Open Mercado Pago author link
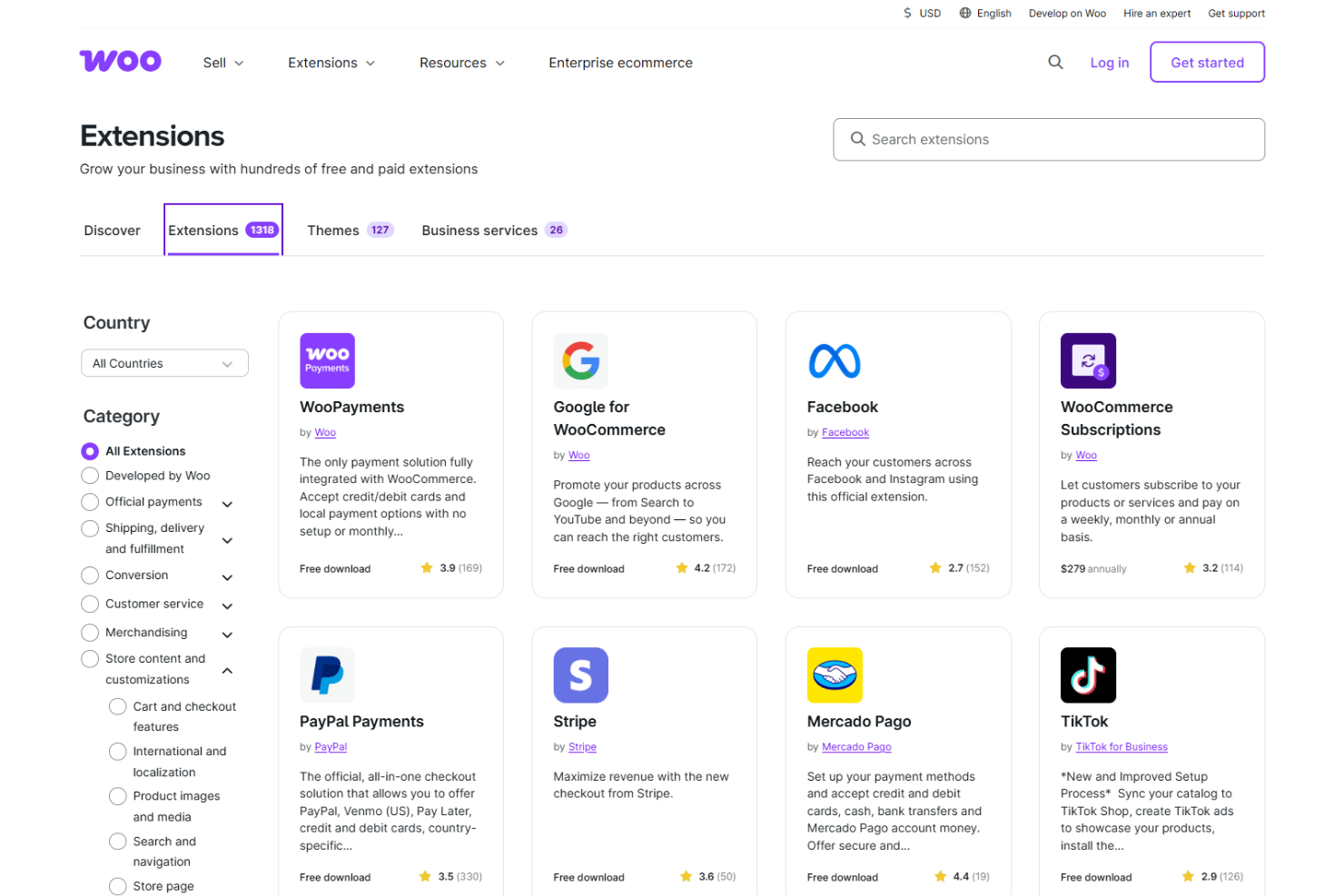1344x896 pixels. pos(856,747)
